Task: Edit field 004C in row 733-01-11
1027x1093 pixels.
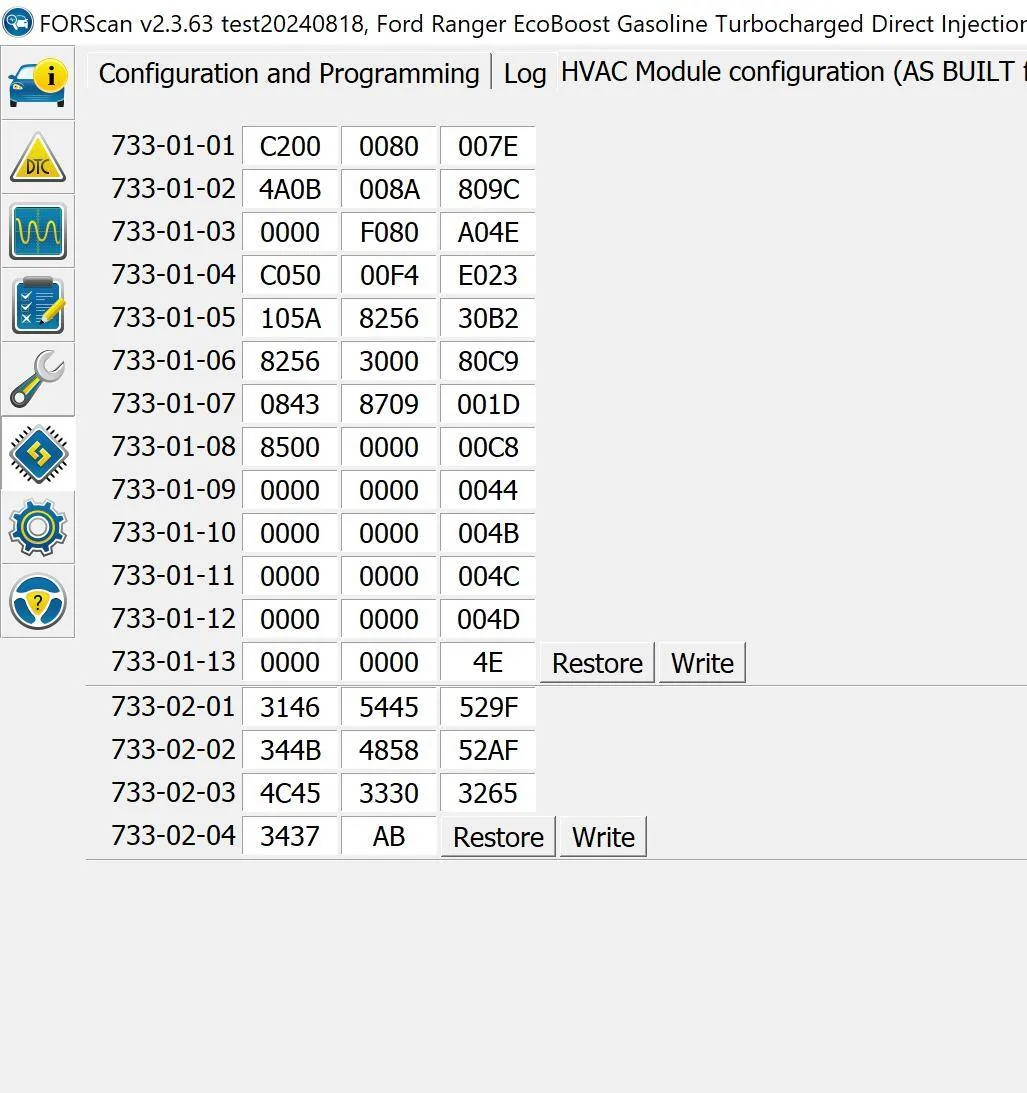Action: coord(488,576)
